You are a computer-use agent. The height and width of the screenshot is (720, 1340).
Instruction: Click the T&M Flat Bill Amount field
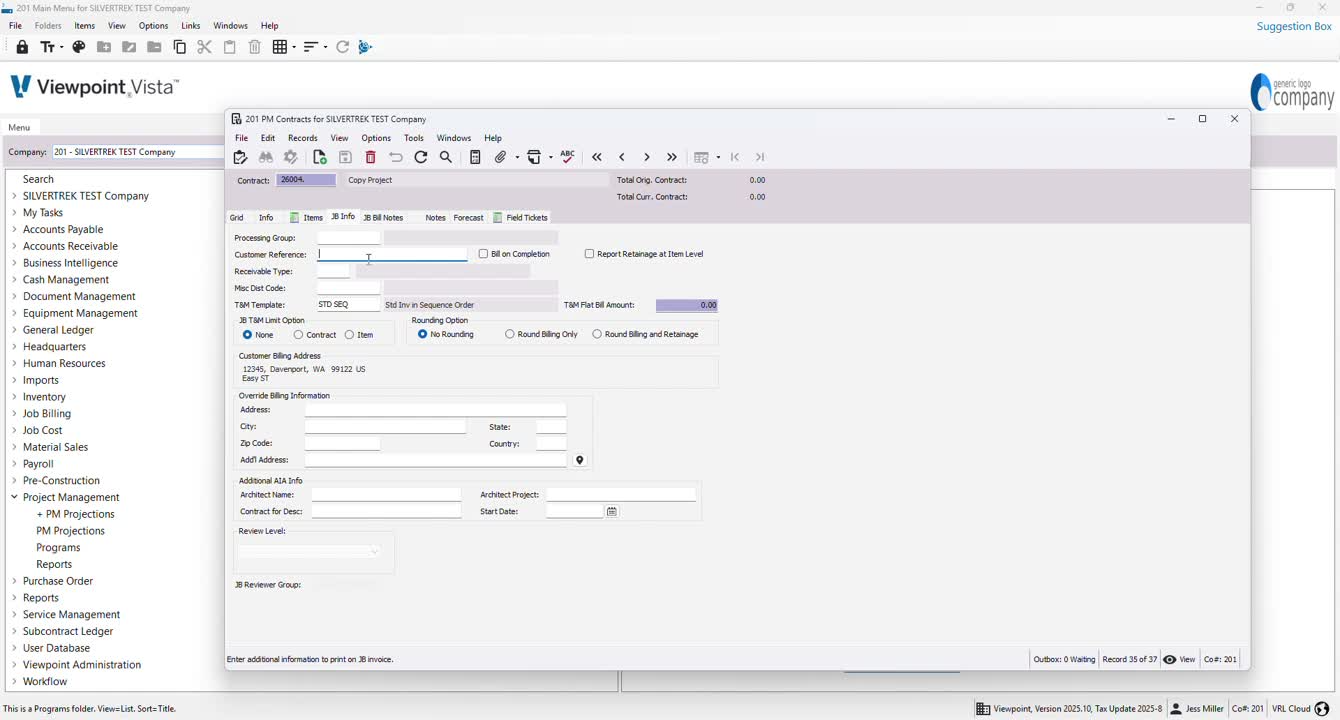[687, 305]
